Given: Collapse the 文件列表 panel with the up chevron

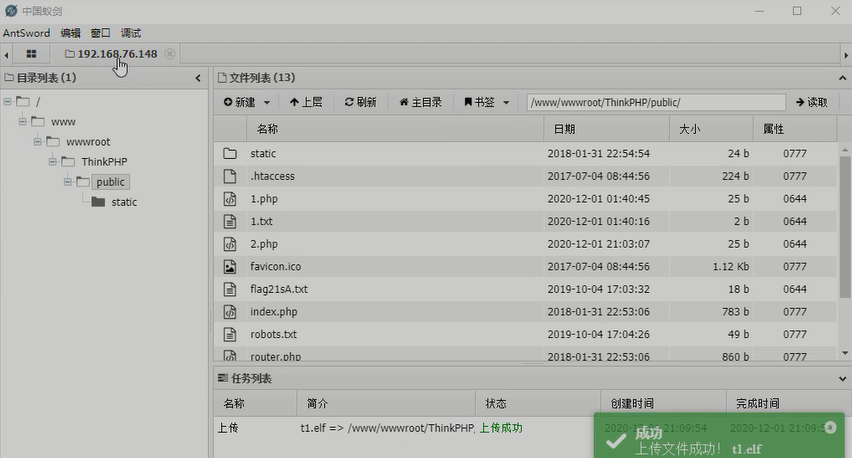Looking at the screenshot, I should point(842,78).
